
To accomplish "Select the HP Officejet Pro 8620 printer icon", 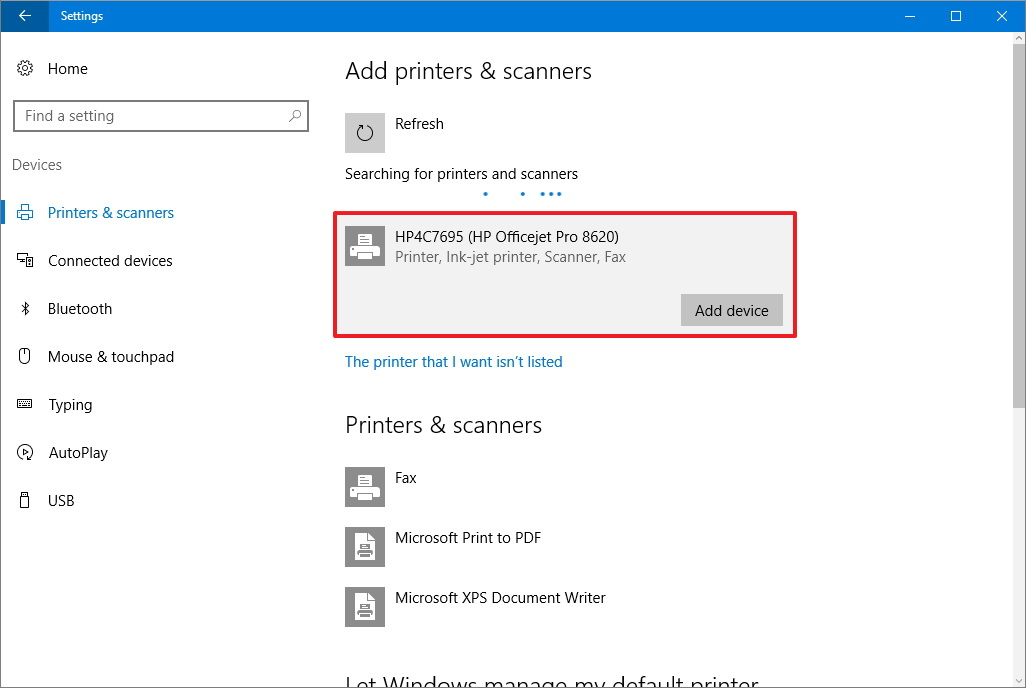I will click(x=364, y=245).
